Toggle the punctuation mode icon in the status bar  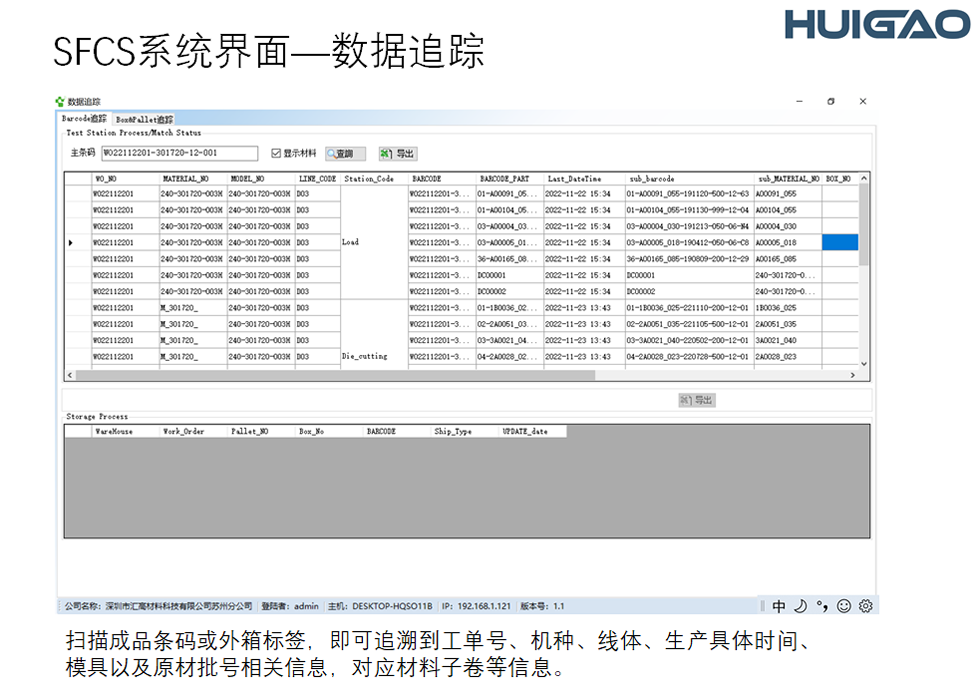820,604
